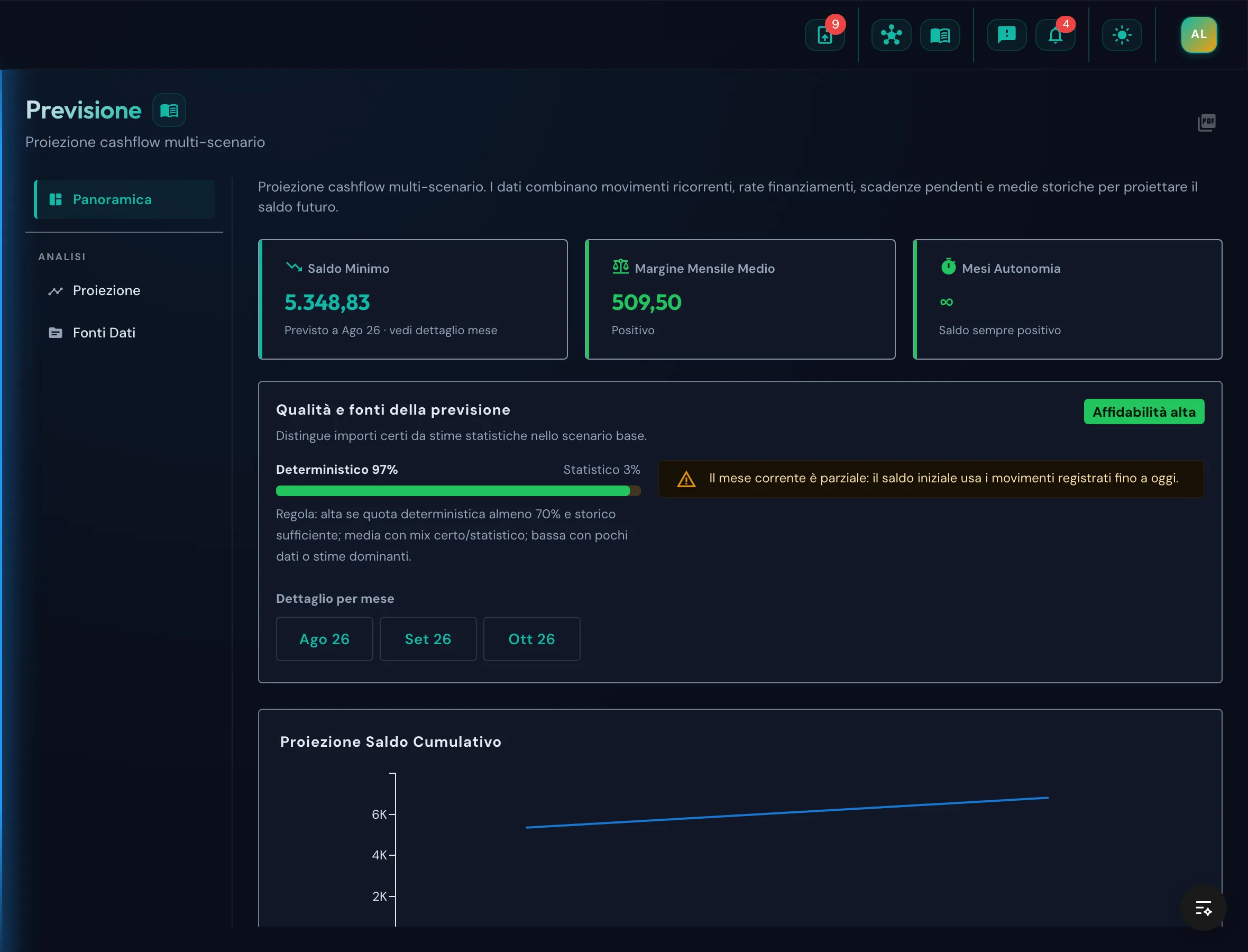Screen dimensions: 1248x952
Task: Select the Panoramica sidebar tab
Action: pos(125,199)
